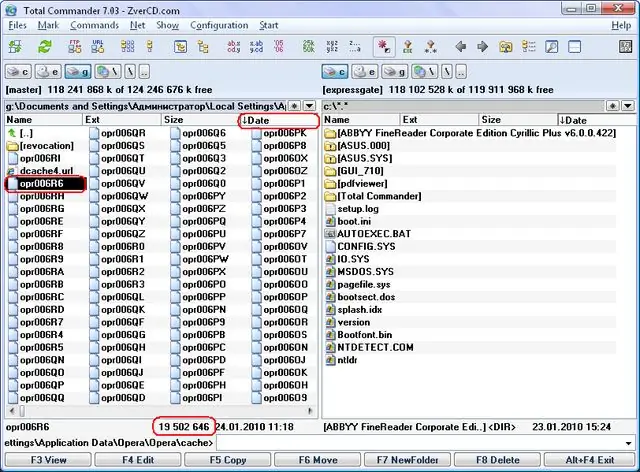
Task: Toggle the red asterisk toolbar button
Action: (384, 47)
